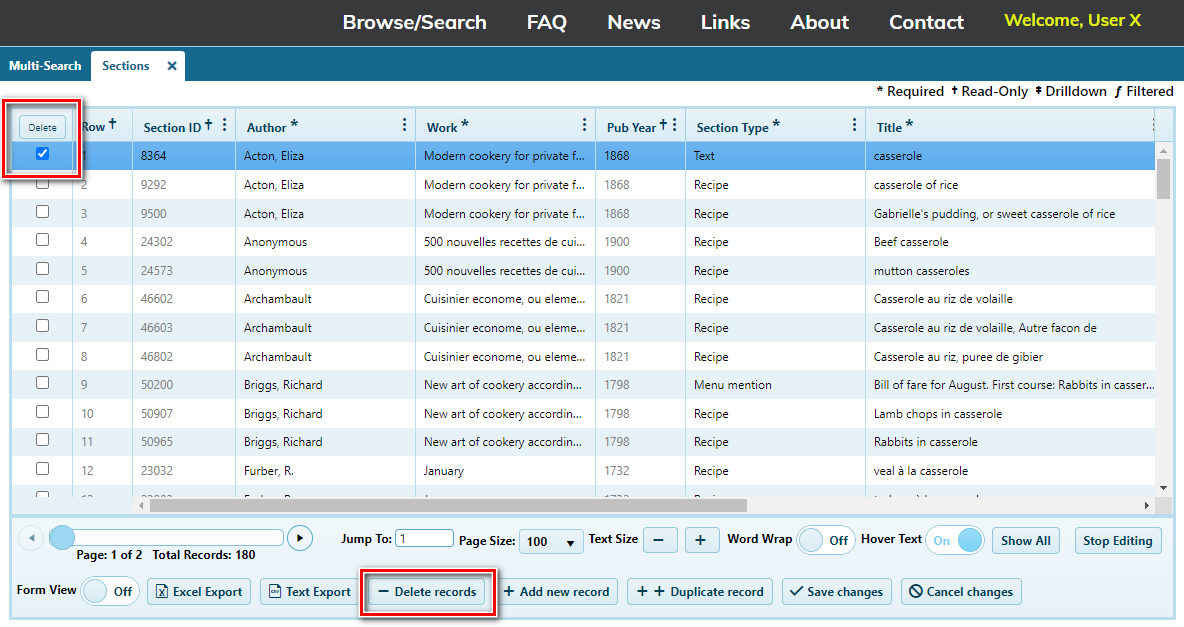Open Pub Year column options menu
1184x627 pixels.
(x=675, y=125)
